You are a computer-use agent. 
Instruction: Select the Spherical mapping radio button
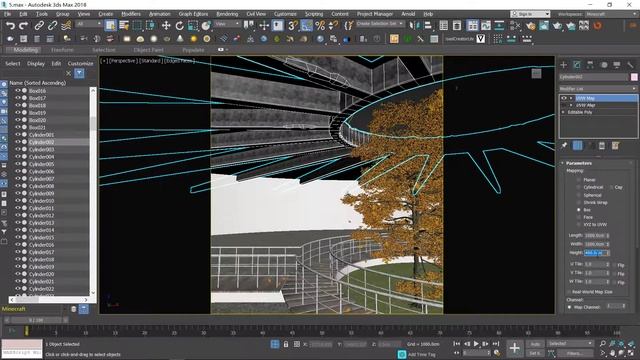(x=579, y=195)
